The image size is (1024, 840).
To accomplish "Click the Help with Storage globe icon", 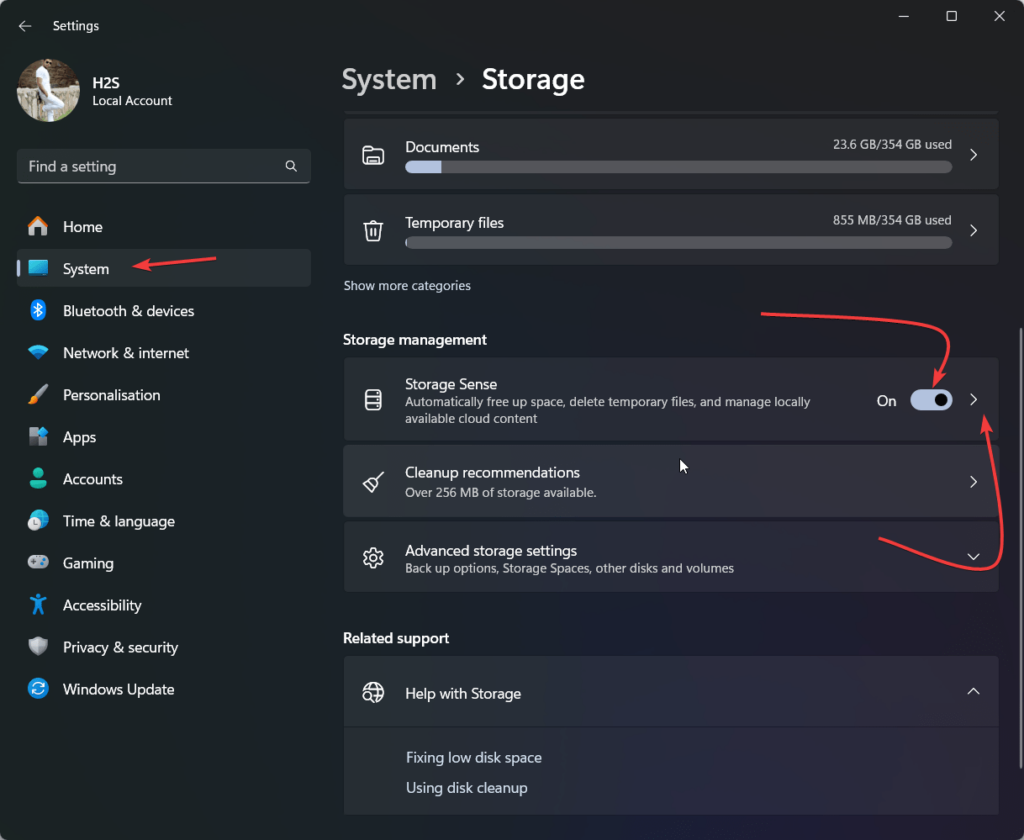I will point(373,692).
